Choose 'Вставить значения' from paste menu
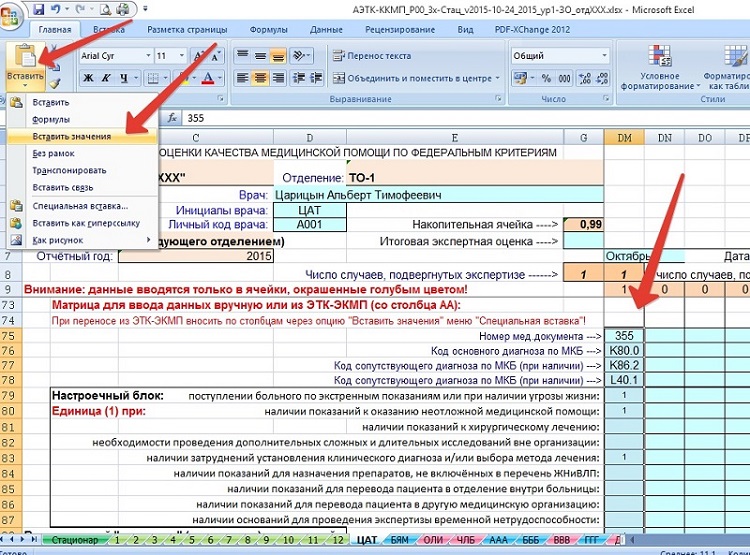 tap(71, 136)
